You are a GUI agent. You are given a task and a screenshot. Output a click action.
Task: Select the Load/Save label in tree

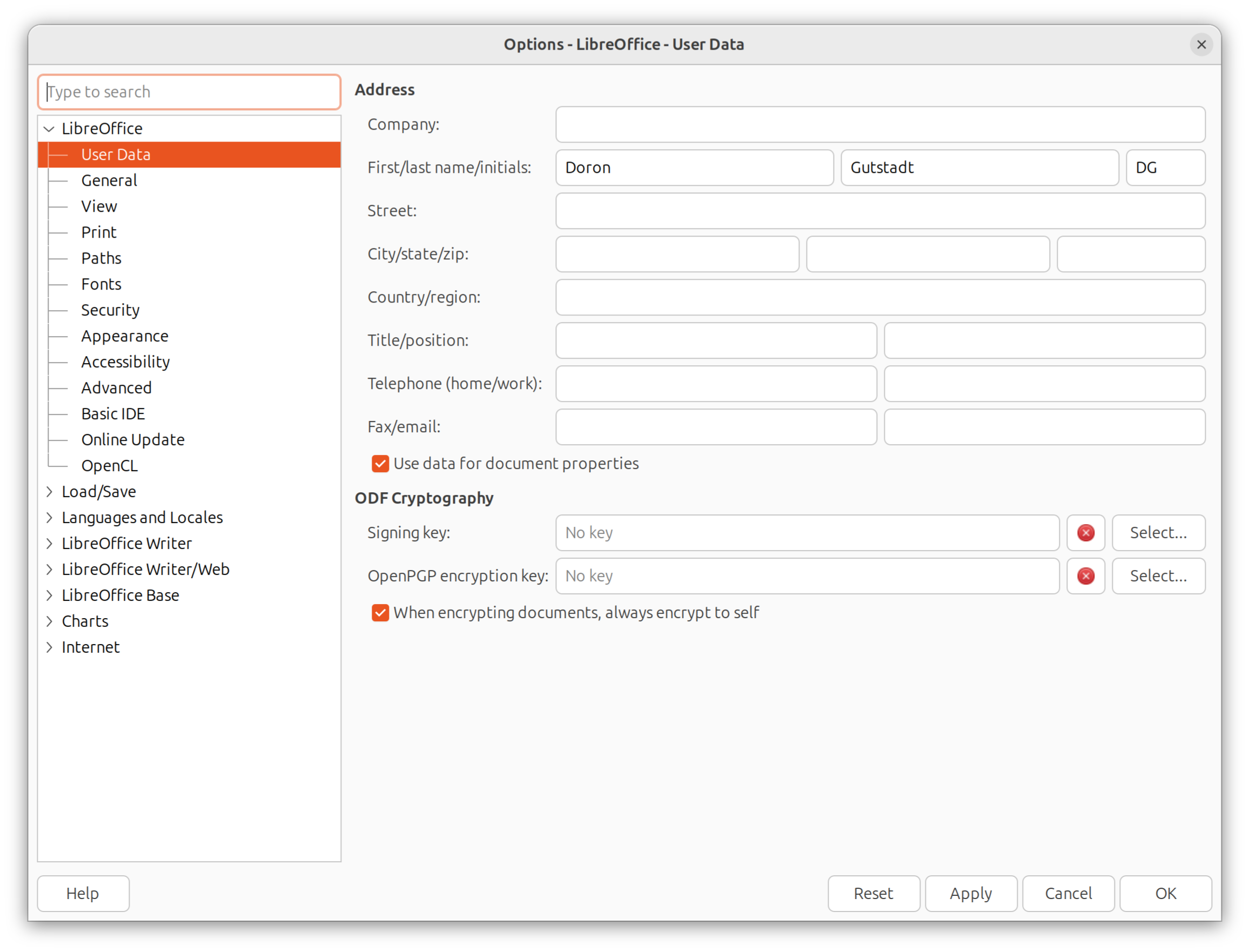click(98, 491)
